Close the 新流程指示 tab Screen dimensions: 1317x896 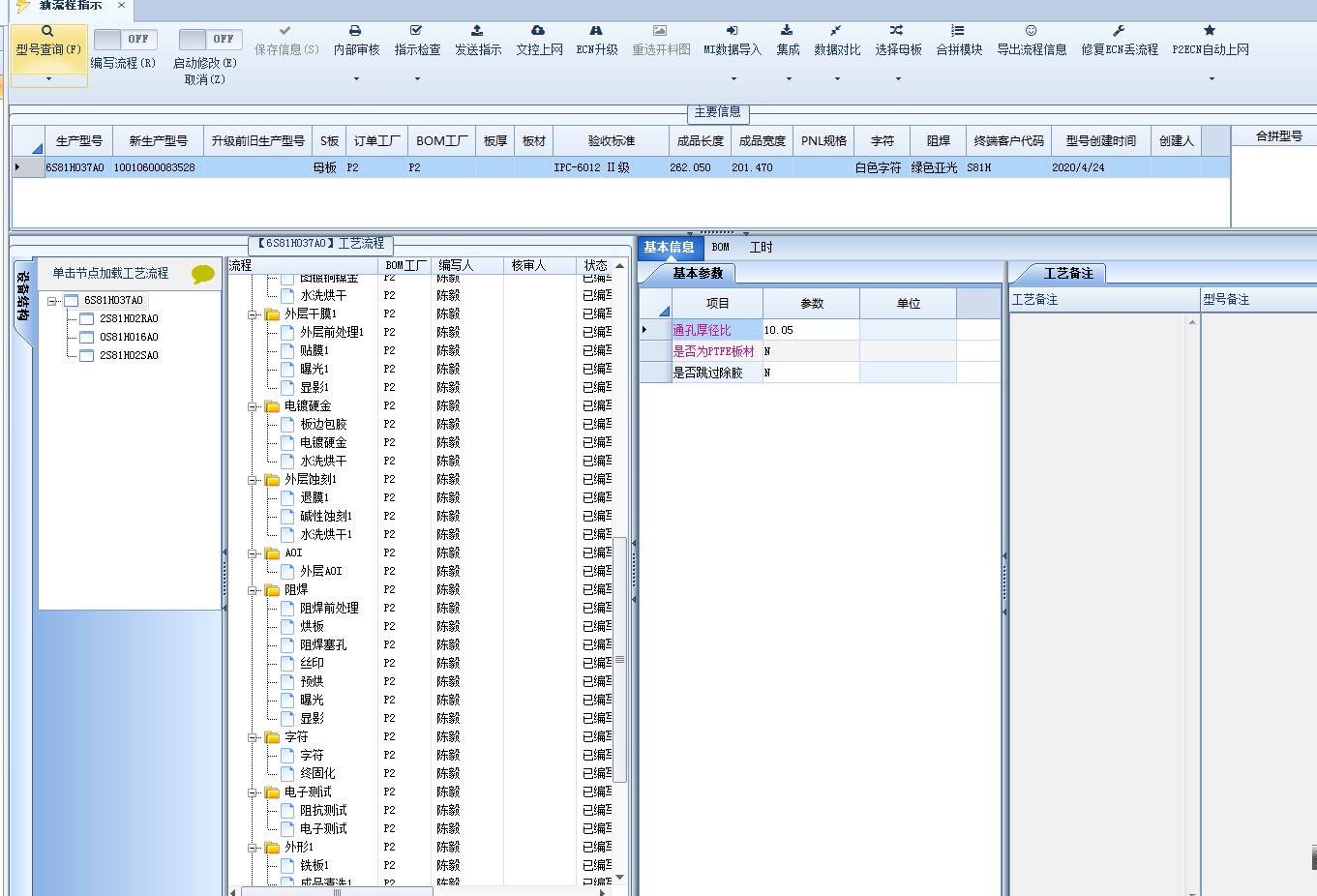tap(121, 5)
